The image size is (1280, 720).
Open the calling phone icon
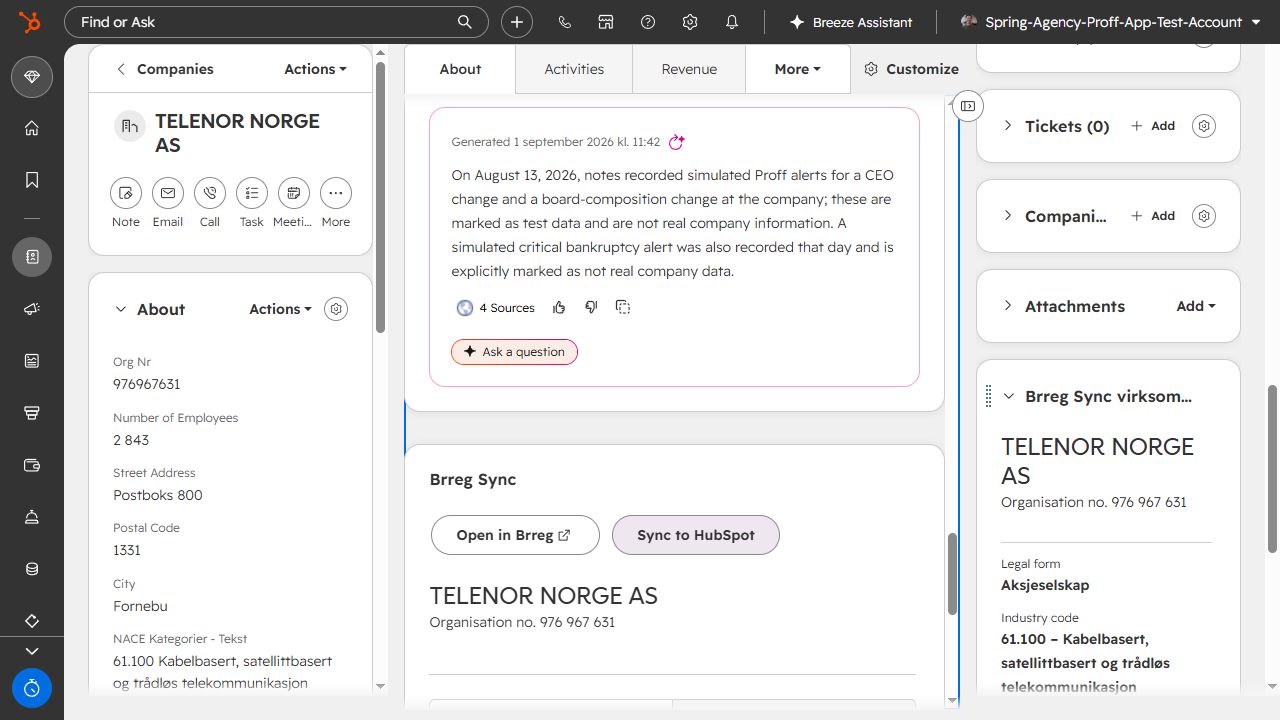[565, 22]
